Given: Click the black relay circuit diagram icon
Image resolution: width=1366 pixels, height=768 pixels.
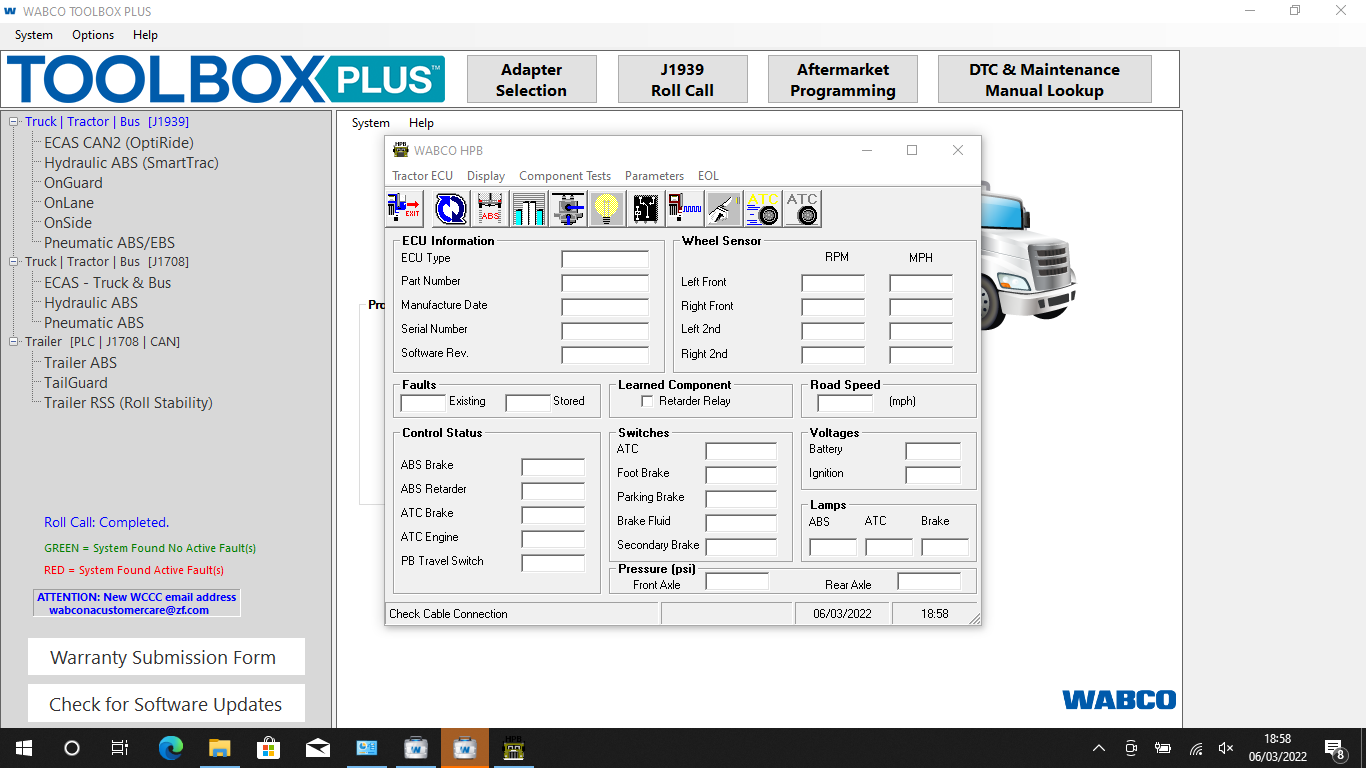Looking at the screenshot, I should 646,209.
